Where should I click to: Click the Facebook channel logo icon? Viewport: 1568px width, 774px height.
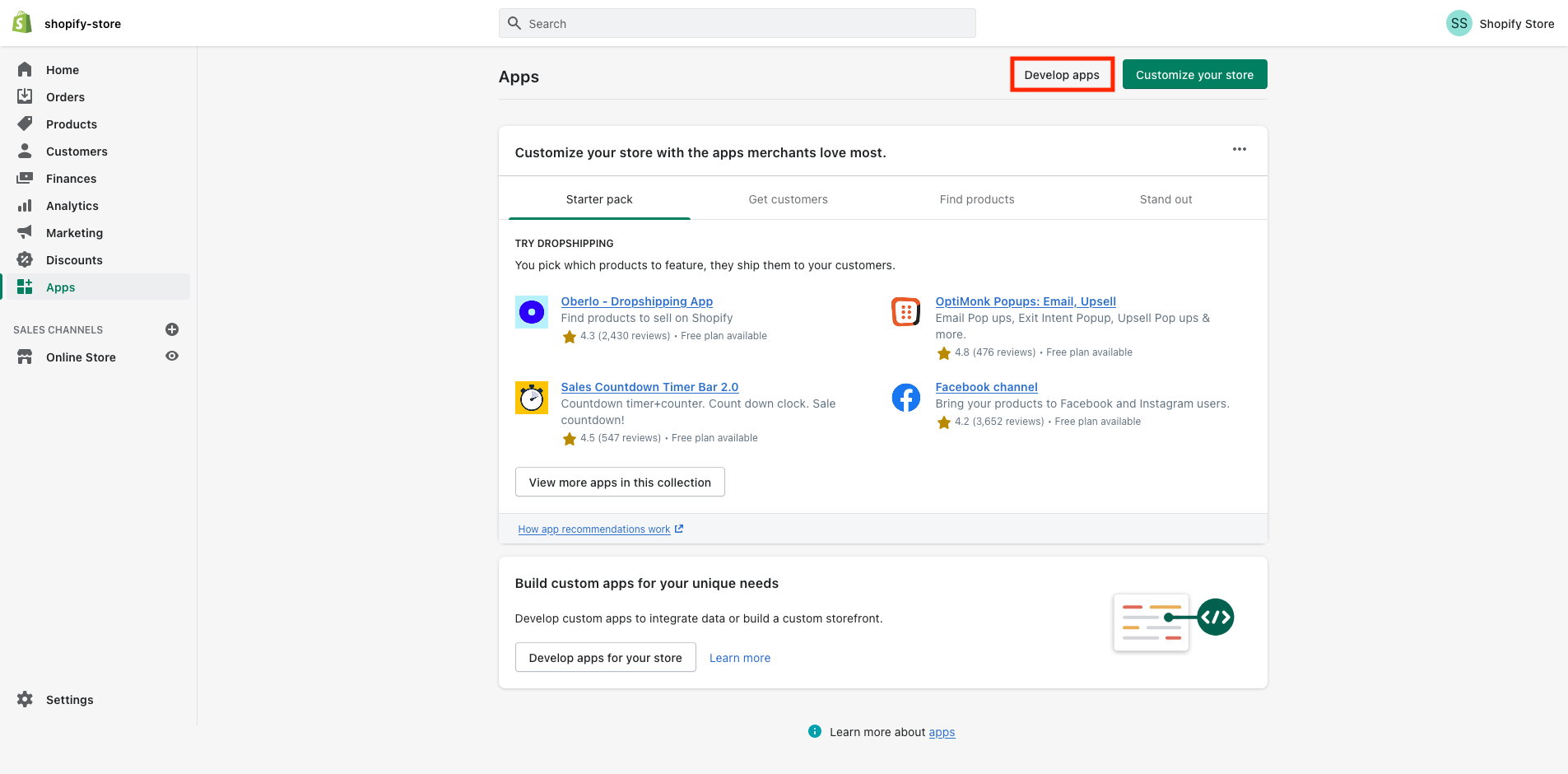(905, 398)
